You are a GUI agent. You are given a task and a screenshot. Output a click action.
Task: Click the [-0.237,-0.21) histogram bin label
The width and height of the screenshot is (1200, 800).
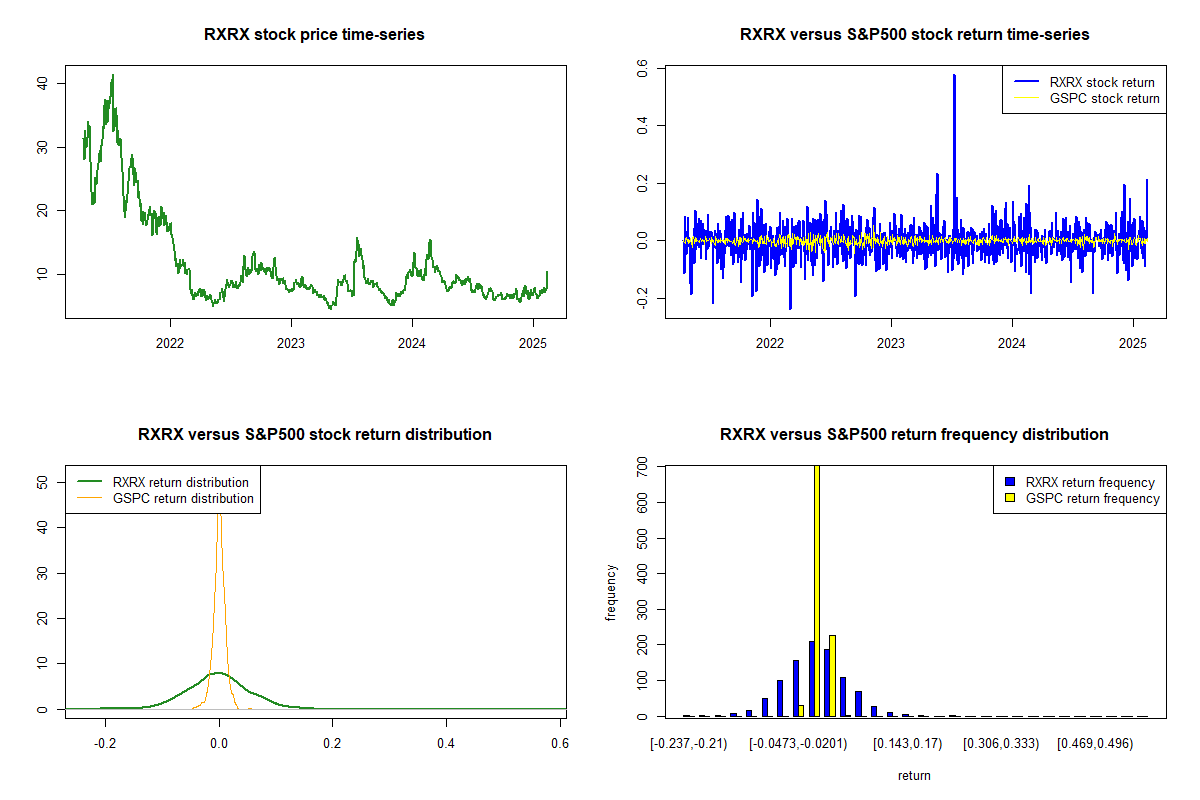pos(688,744)
